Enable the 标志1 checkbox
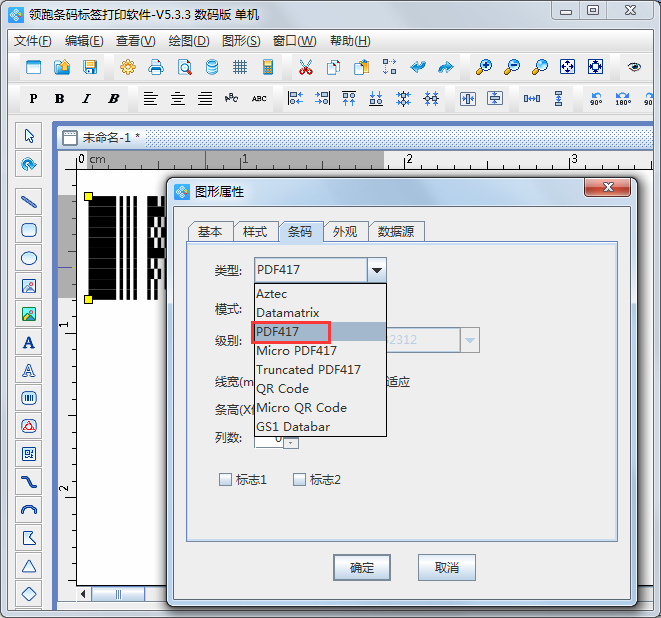The width and height of the screenshot is (661, 618). pos(225,479)
